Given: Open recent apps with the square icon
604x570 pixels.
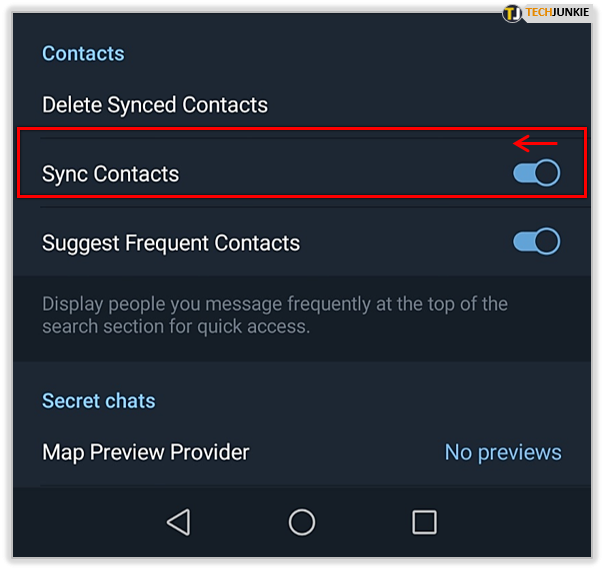Looking at the screenshot, I should [x=424, y=521].
